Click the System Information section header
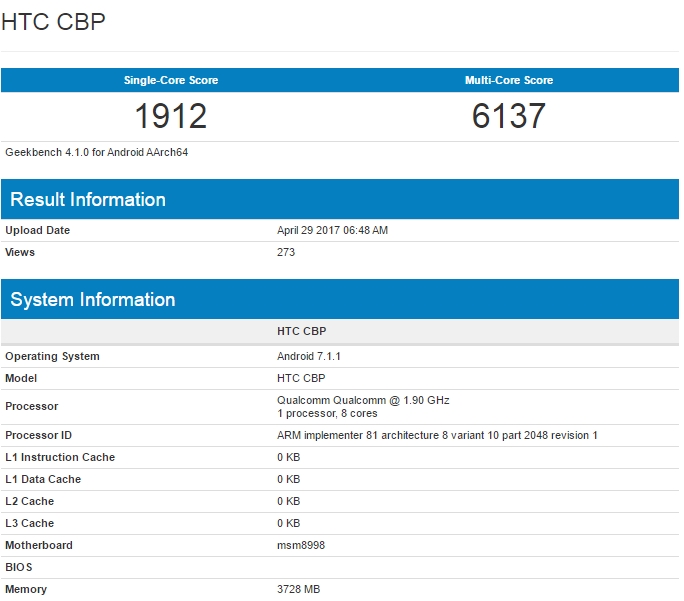The height and width of the screenshot is (601, 684). click(x=93, y=299)
